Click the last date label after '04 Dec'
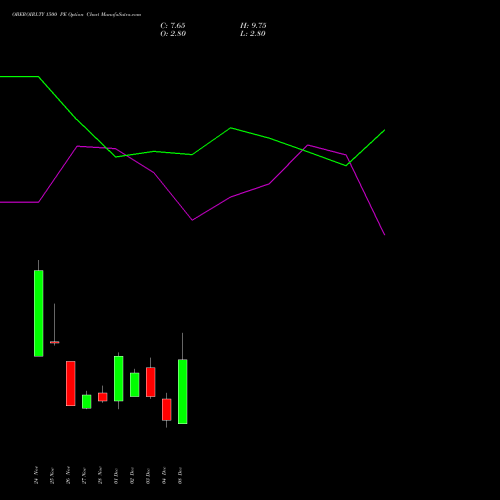 [x=180, y=475]
